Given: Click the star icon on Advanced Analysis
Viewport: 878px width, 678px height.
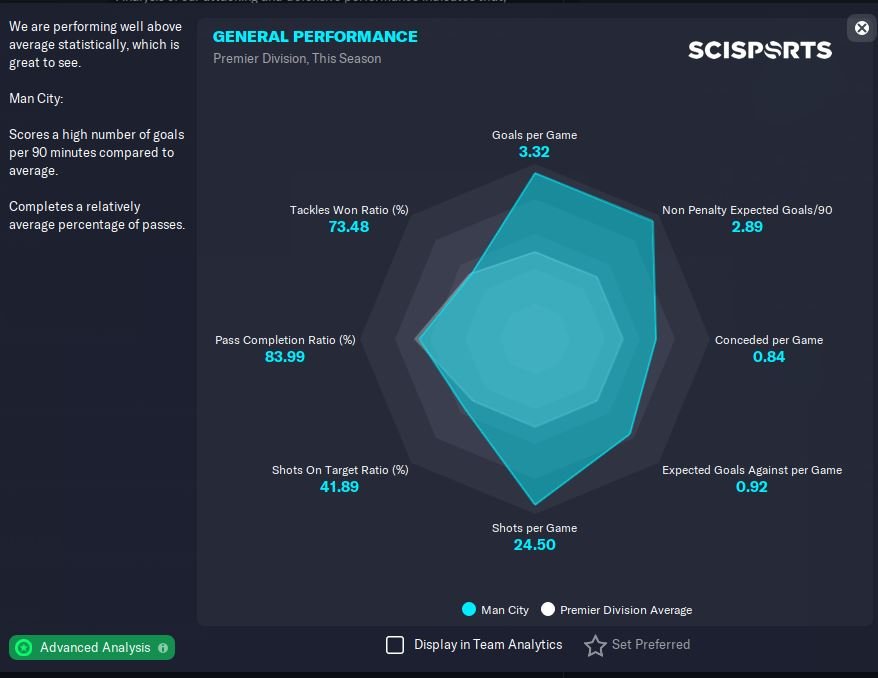Looking at the screenshot, I should 24,648.
